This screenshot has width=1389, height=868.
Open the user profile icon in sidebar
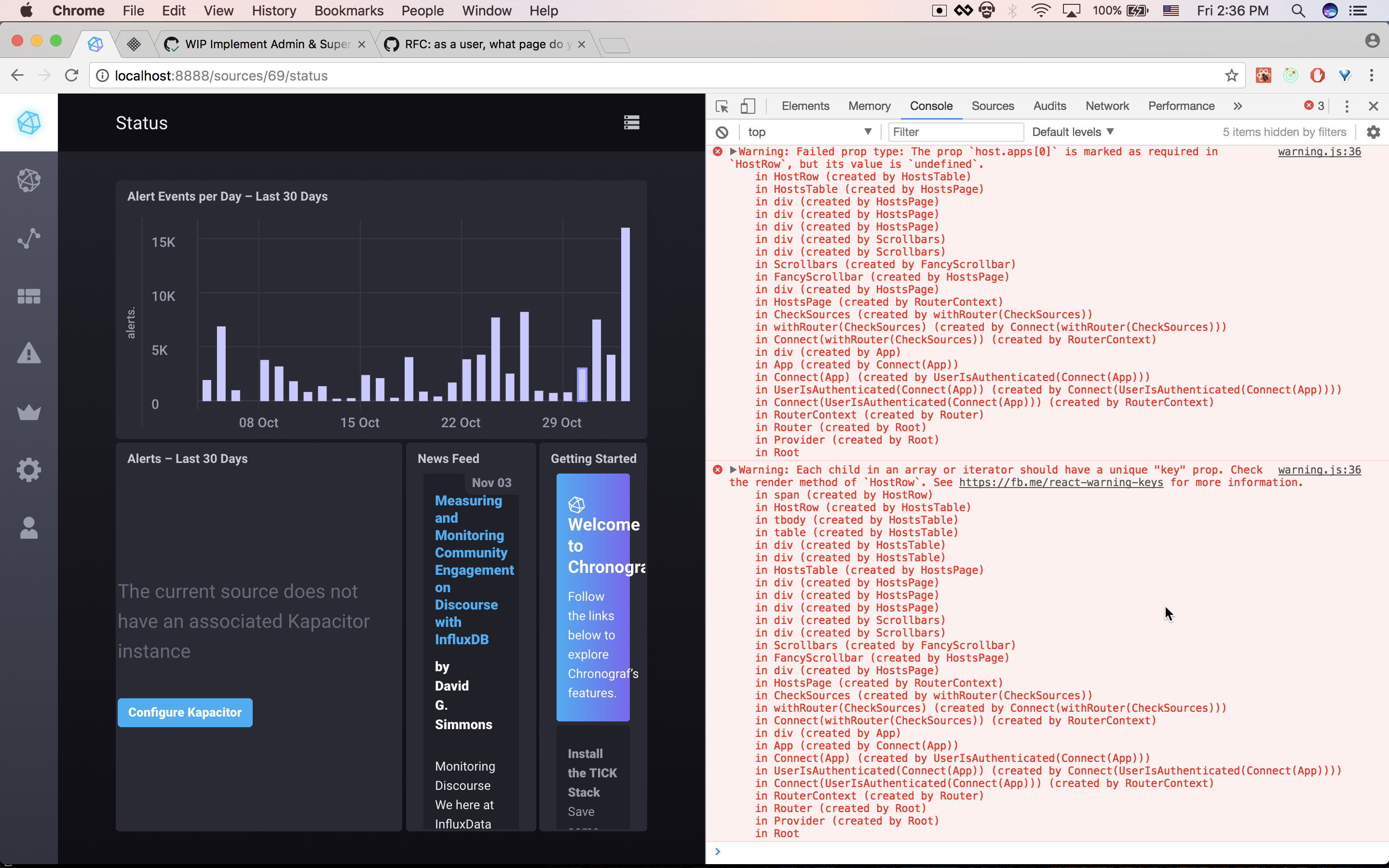click(29, 528)
